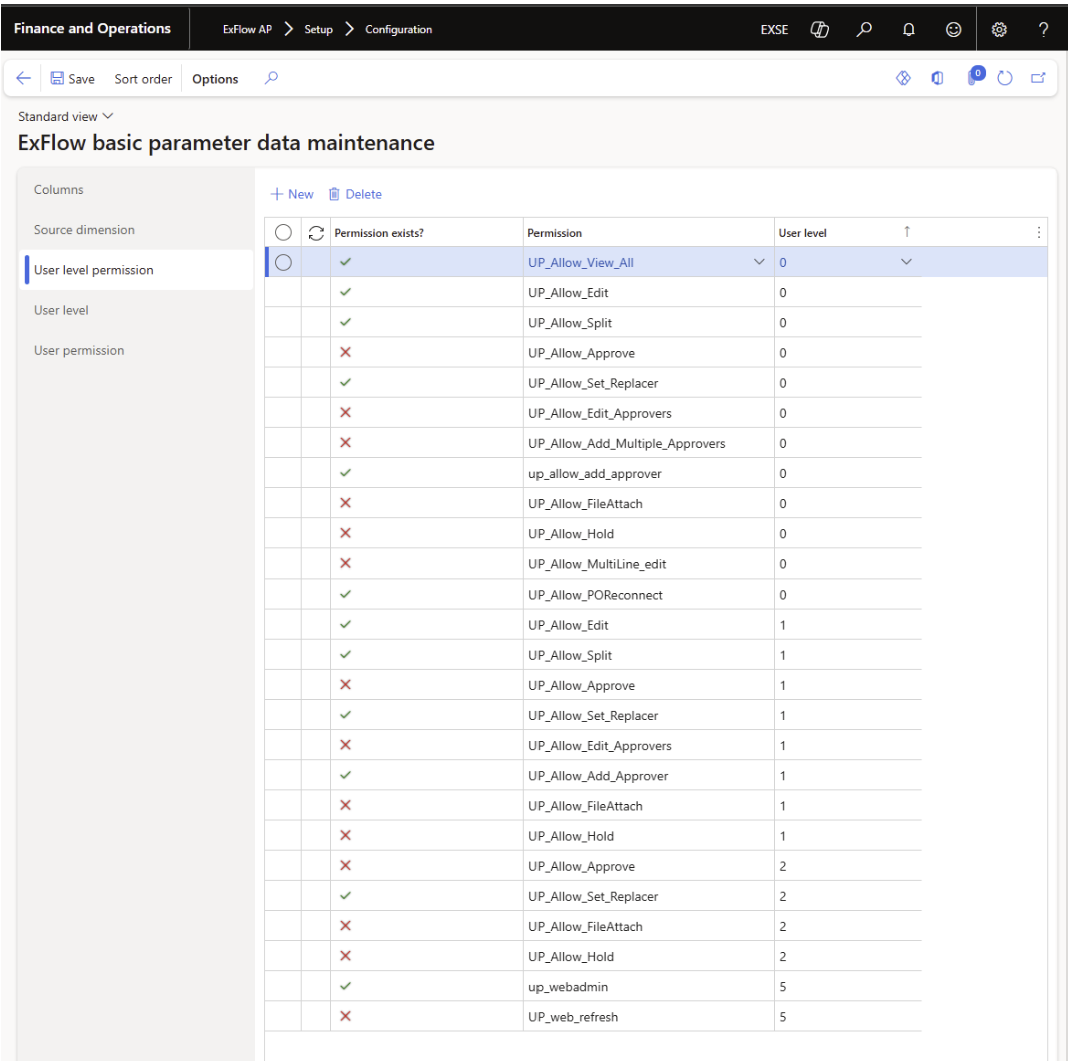Open the notifications bell
The image size is (1068, 1061).
[909, 29]
